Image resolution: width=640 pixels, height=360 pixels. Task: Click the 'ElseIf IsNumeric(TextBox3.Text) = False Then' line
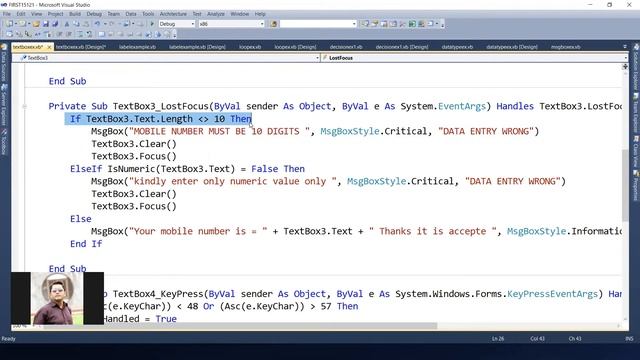[187, 169]
